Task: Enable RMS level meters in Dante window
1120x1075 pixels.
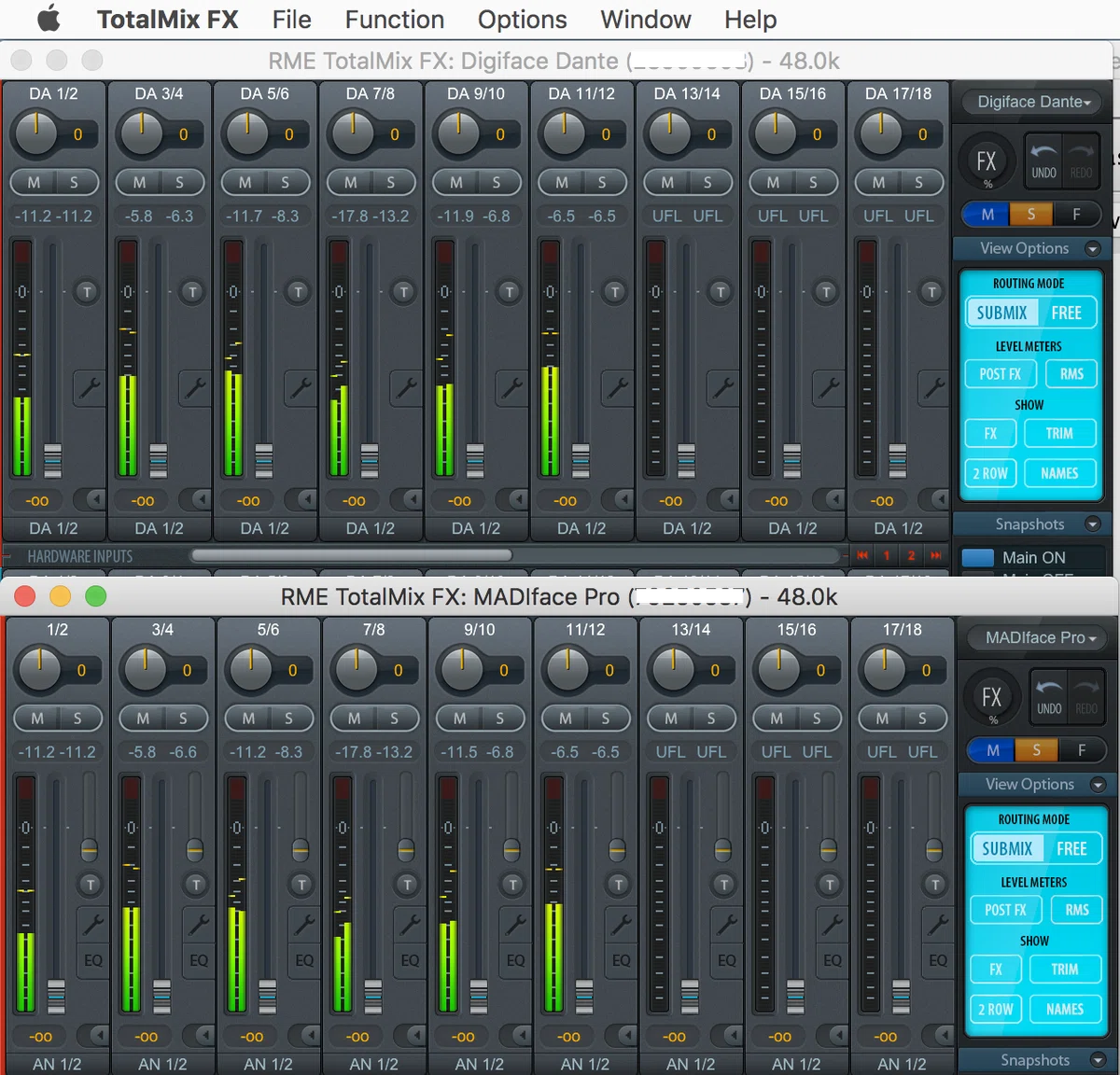Action: [1071, 374]
